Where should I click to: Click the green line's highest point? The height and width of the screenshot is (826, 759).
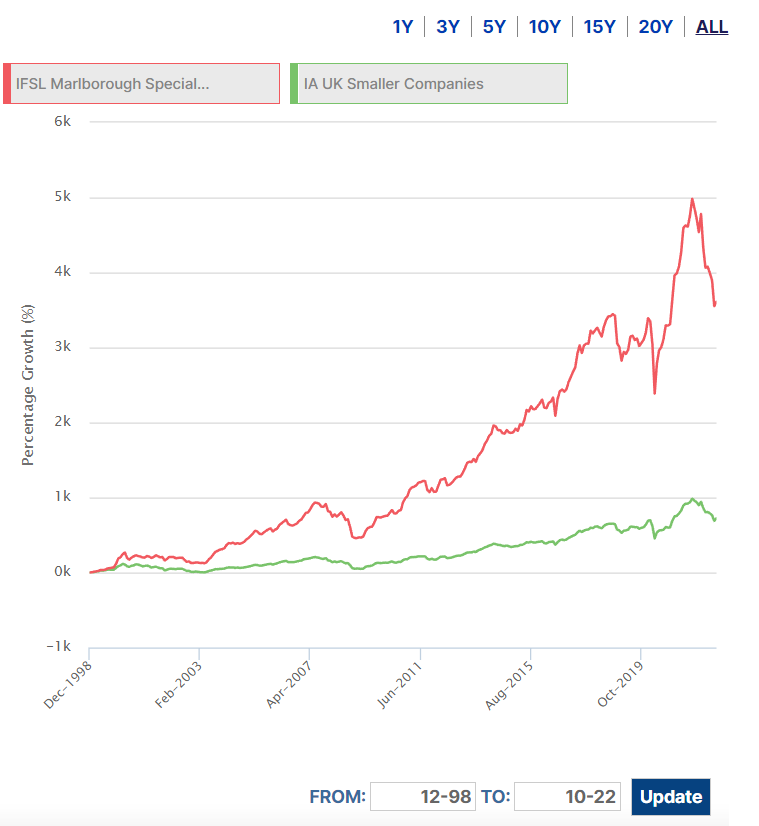[x=692, y=499]
